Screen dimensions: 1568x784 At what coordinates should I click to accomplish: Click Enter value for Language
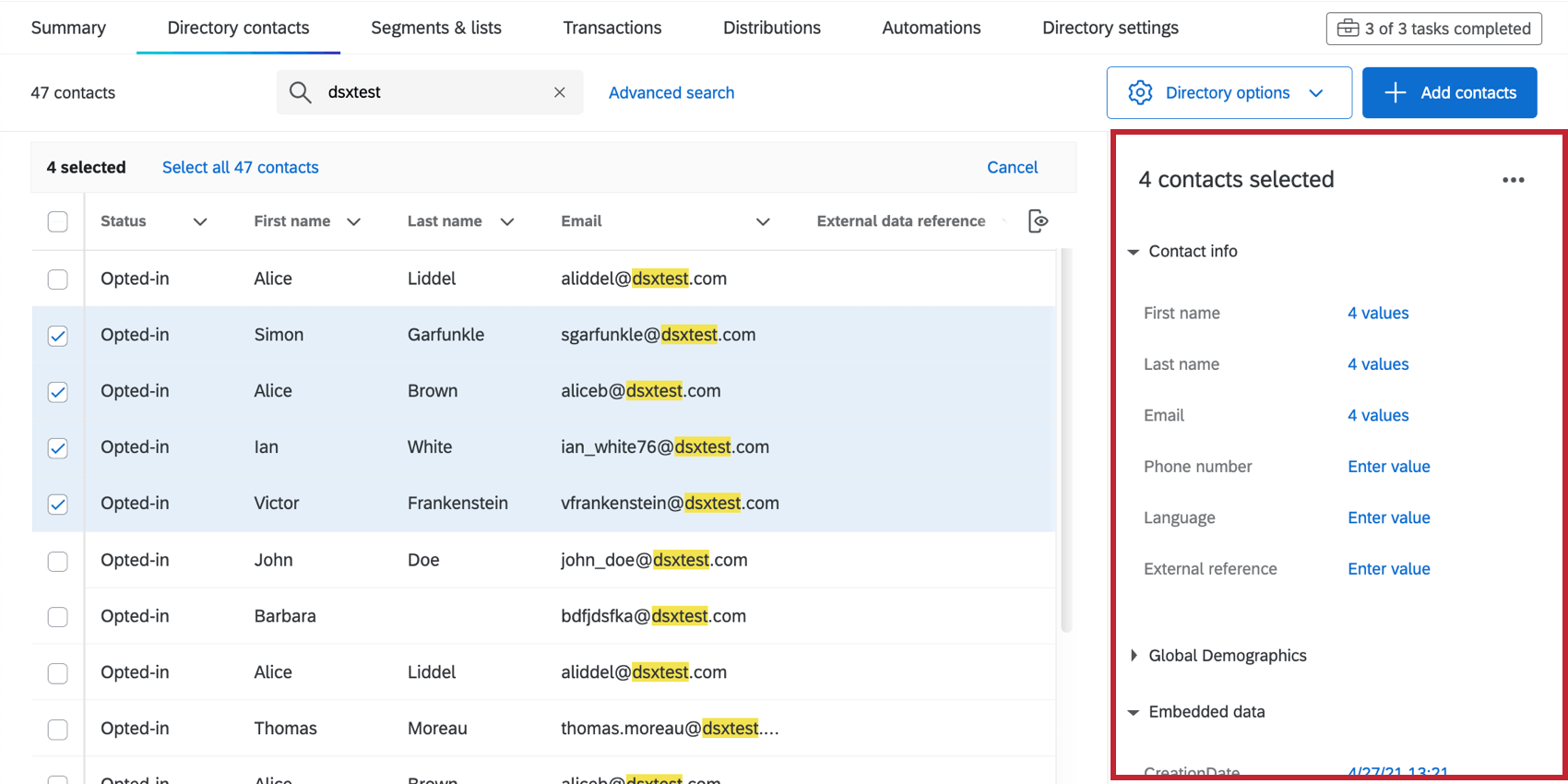1389,517
